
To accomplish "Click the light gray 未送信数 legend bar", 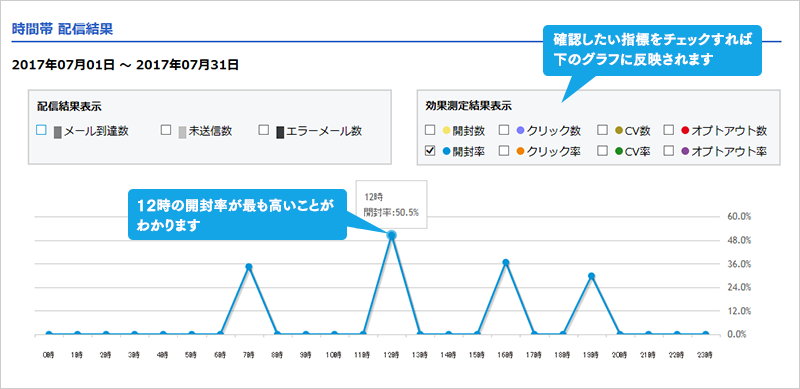I will coord(182,132).
